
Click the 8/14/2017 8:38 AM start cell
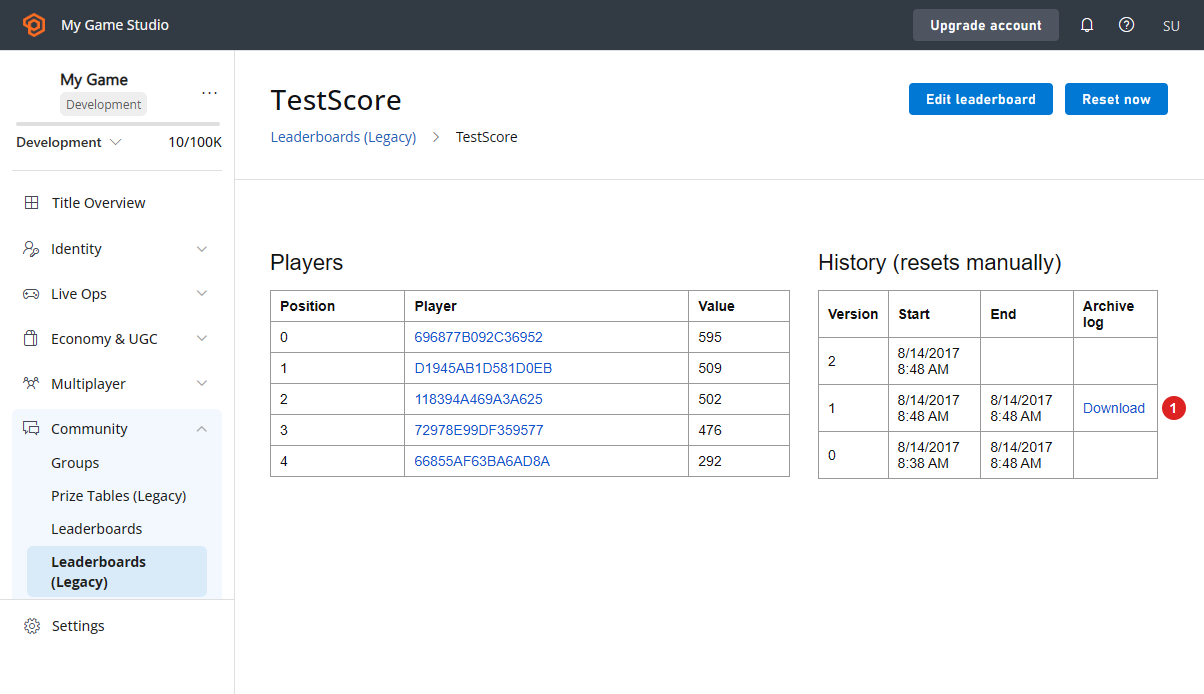[x=934, y=455]
